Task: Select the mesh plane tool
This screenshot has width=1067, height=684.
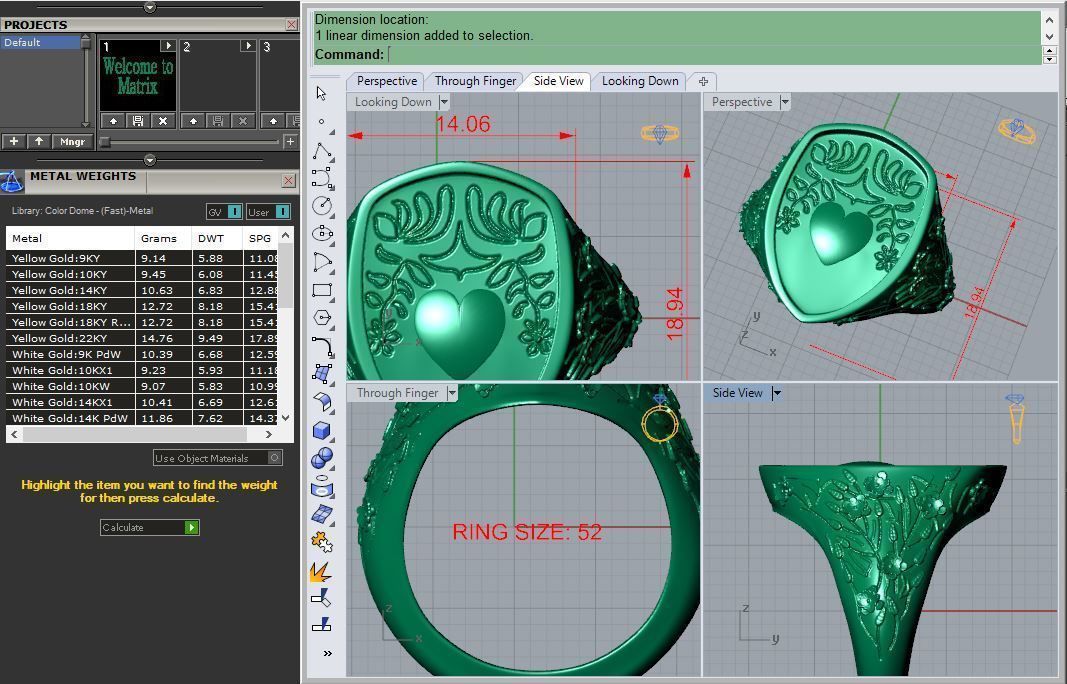Action: [322, 515]
